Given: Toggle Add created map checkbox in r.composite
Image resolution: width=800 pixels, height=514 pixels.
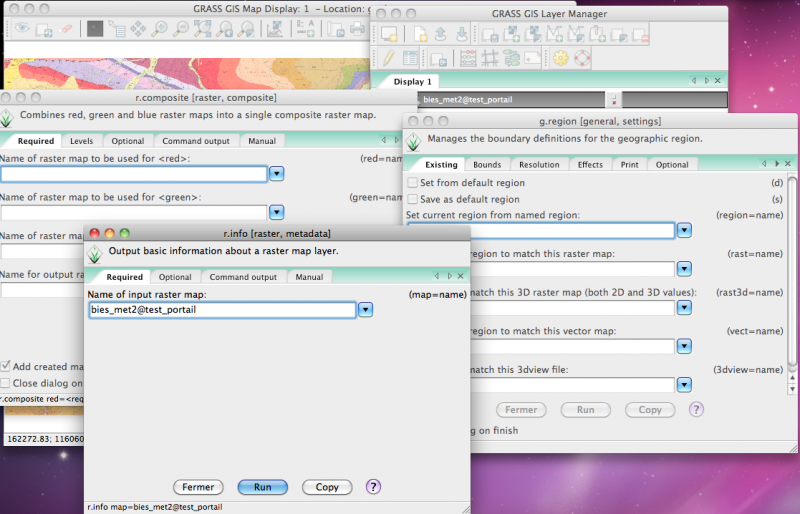Looking at the screenshot, I should (x=6, y=366).
